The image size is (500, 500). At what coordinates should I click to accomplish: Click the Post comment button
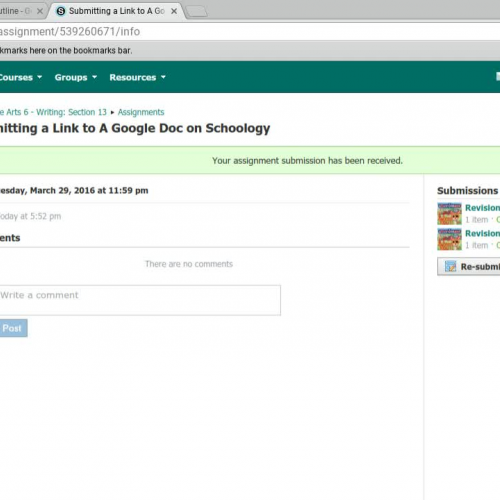(x=13, y=328)
